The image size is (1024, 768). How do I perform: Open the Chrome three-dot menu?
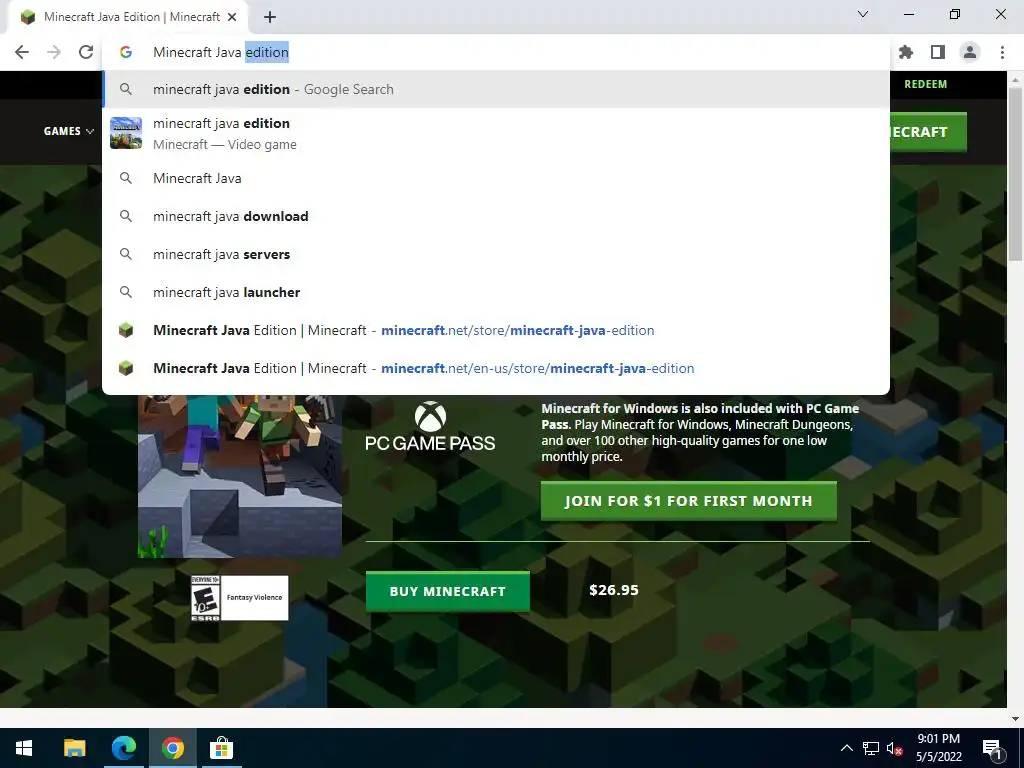(x=1002, y=52)
